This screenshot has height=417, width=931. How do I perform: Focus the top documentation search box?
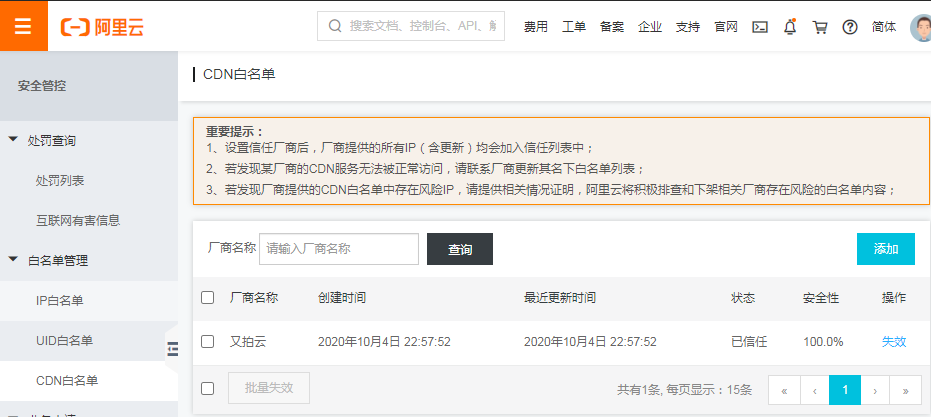point(411,26)
